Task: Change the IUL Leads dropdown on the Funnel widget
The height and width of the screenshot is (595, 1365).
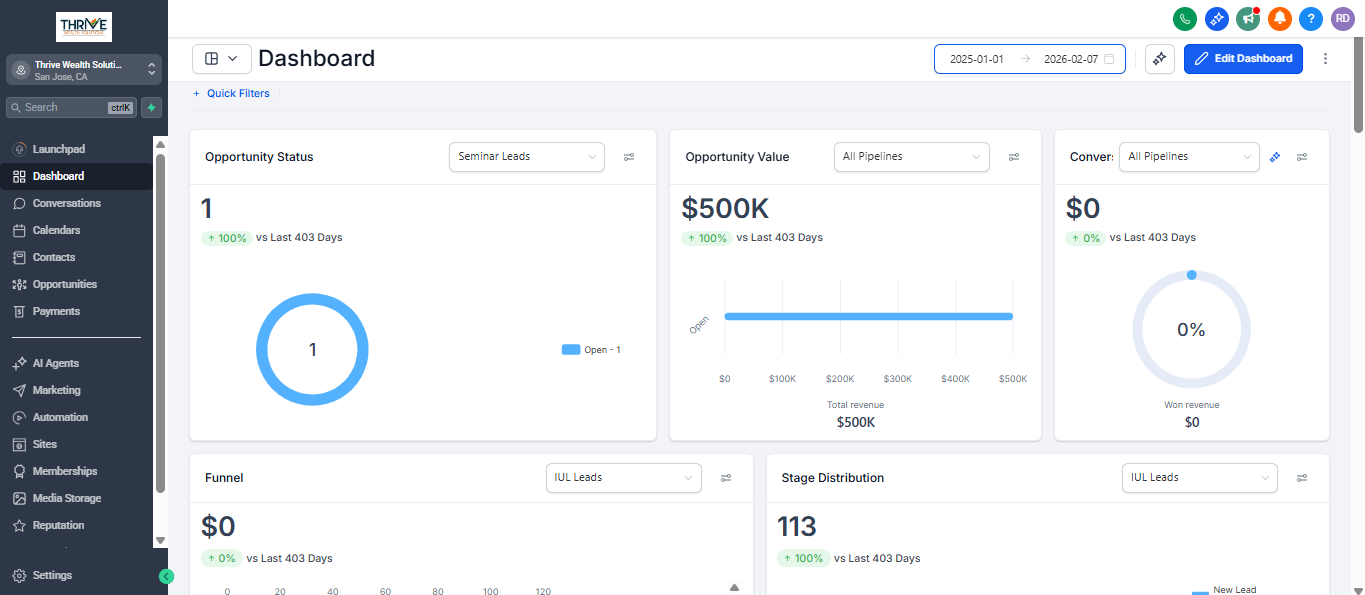Action: click(x=623, y=478)
